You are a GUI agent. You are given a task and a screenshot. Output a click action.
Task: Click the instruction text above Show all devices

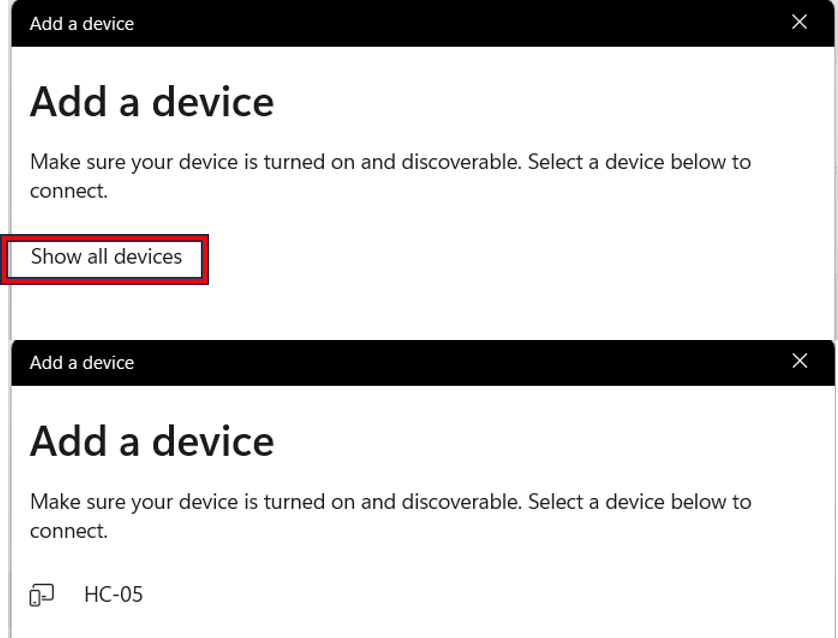tap(390, 162)
